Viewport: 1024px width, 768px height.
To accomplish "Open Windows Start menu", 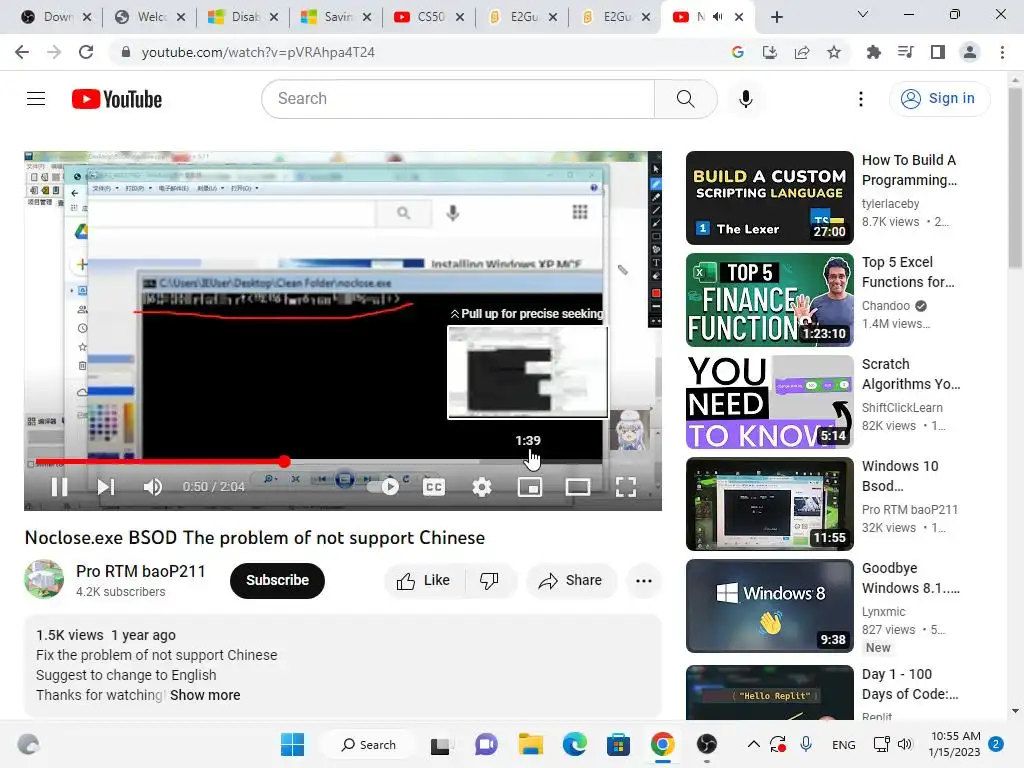I will pyautogui.click(x=292, y=744).
